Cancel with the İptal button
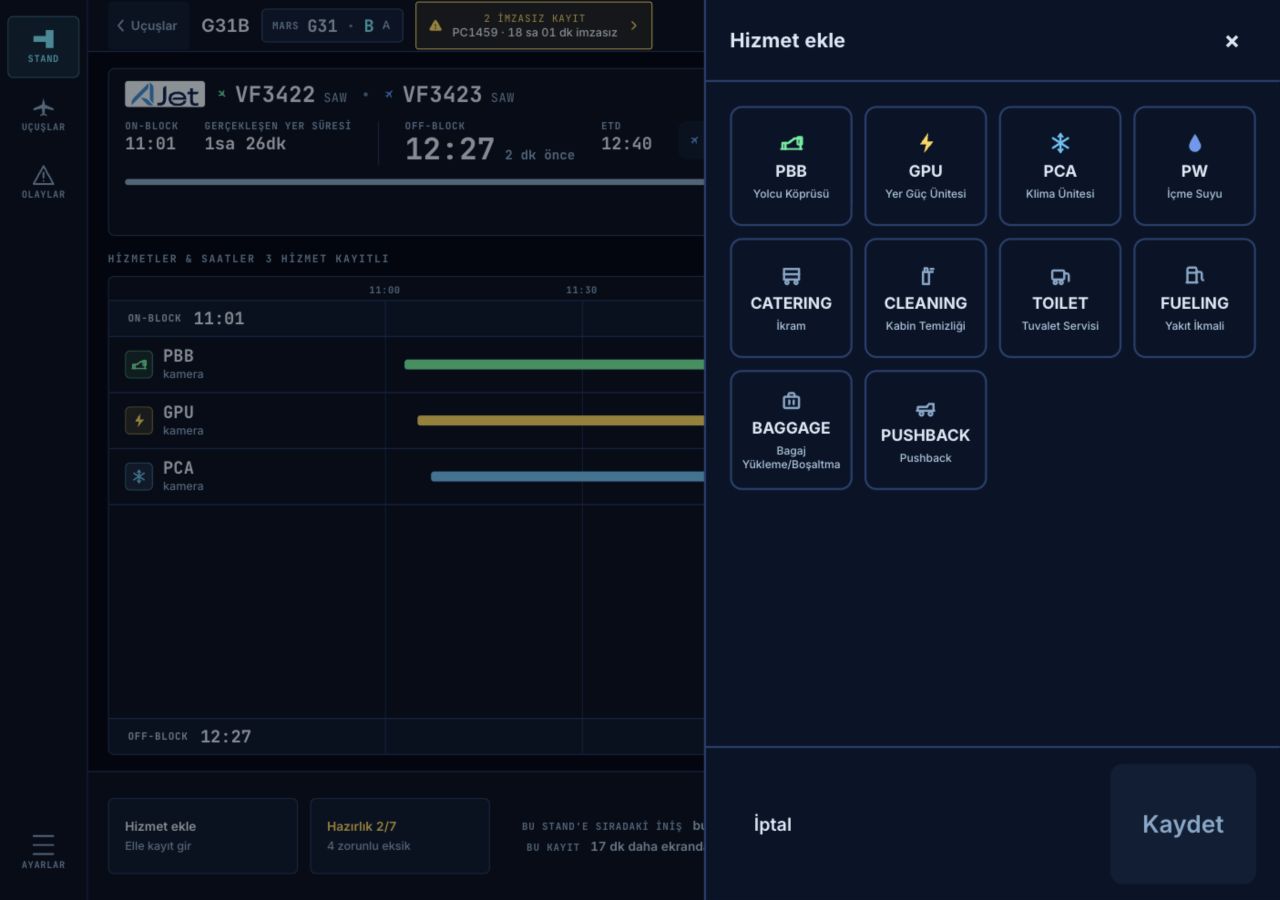 tap(772, 824)
